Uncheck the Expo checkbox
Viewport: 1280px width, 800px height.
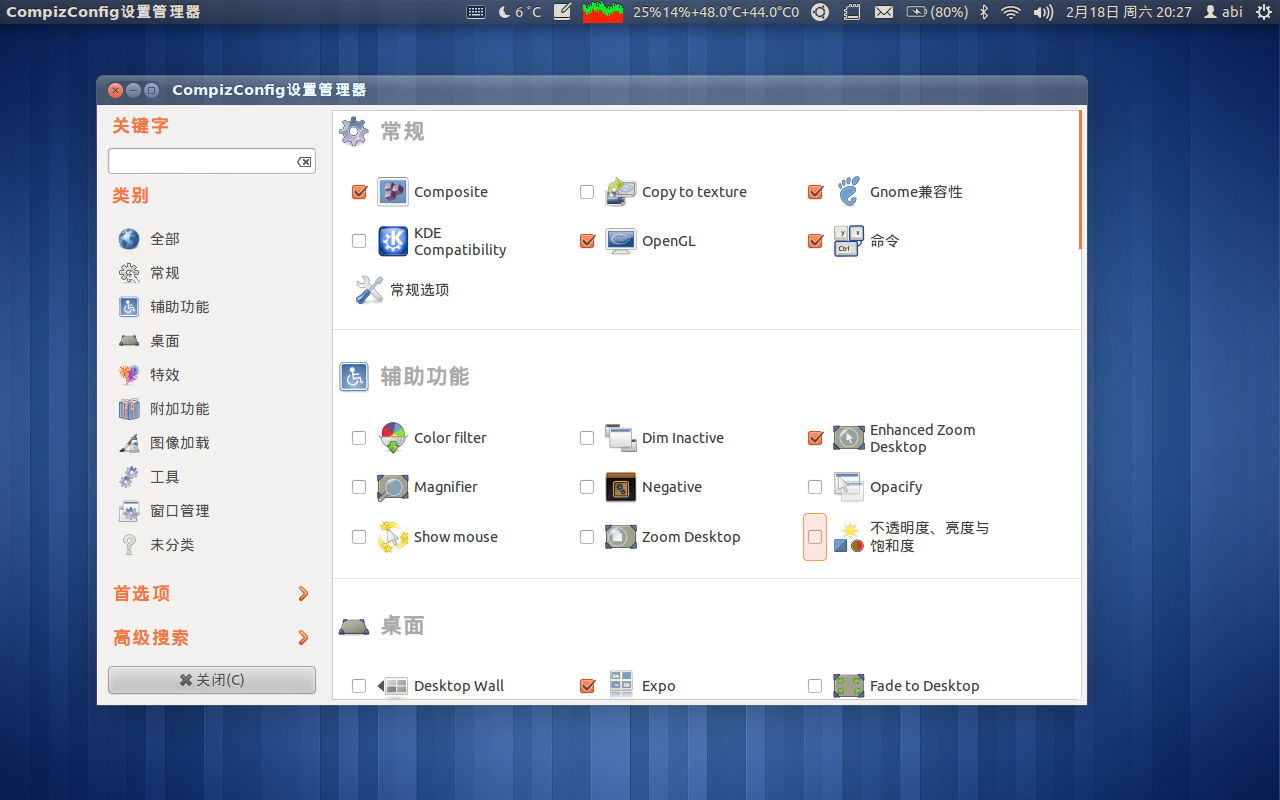(x=587, y=686)
